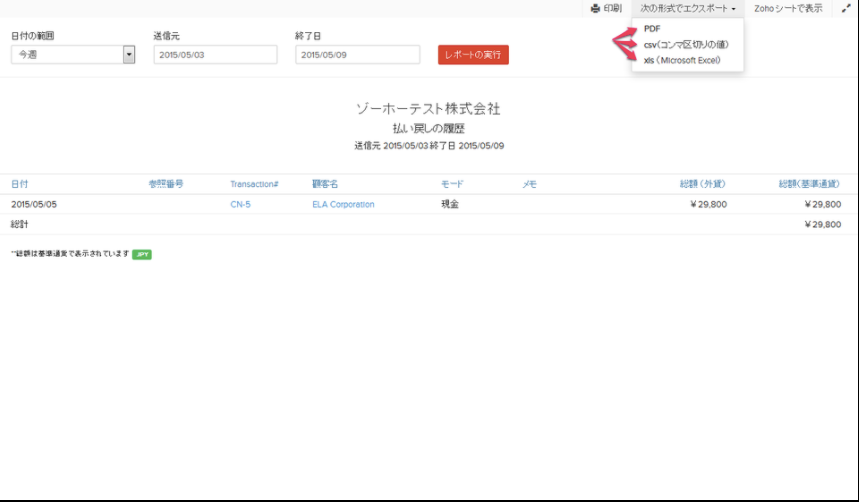The width and height of the screenshot is (859, 502).
Task: Click the 送信元 date input field
Action: [215, 55]
